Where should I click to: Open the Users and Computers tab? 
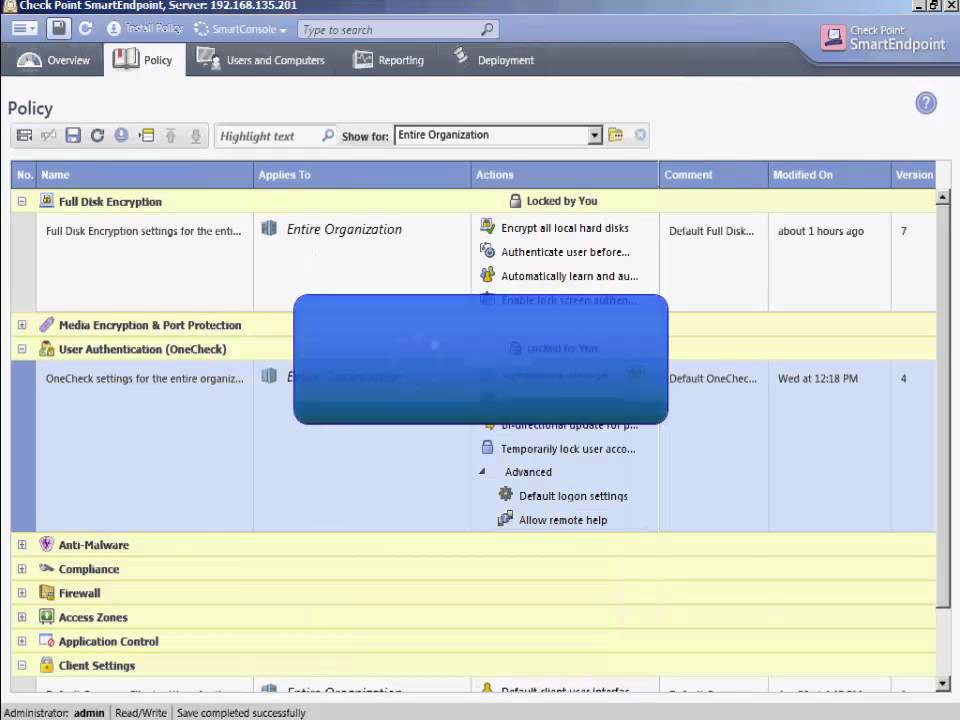260,60
